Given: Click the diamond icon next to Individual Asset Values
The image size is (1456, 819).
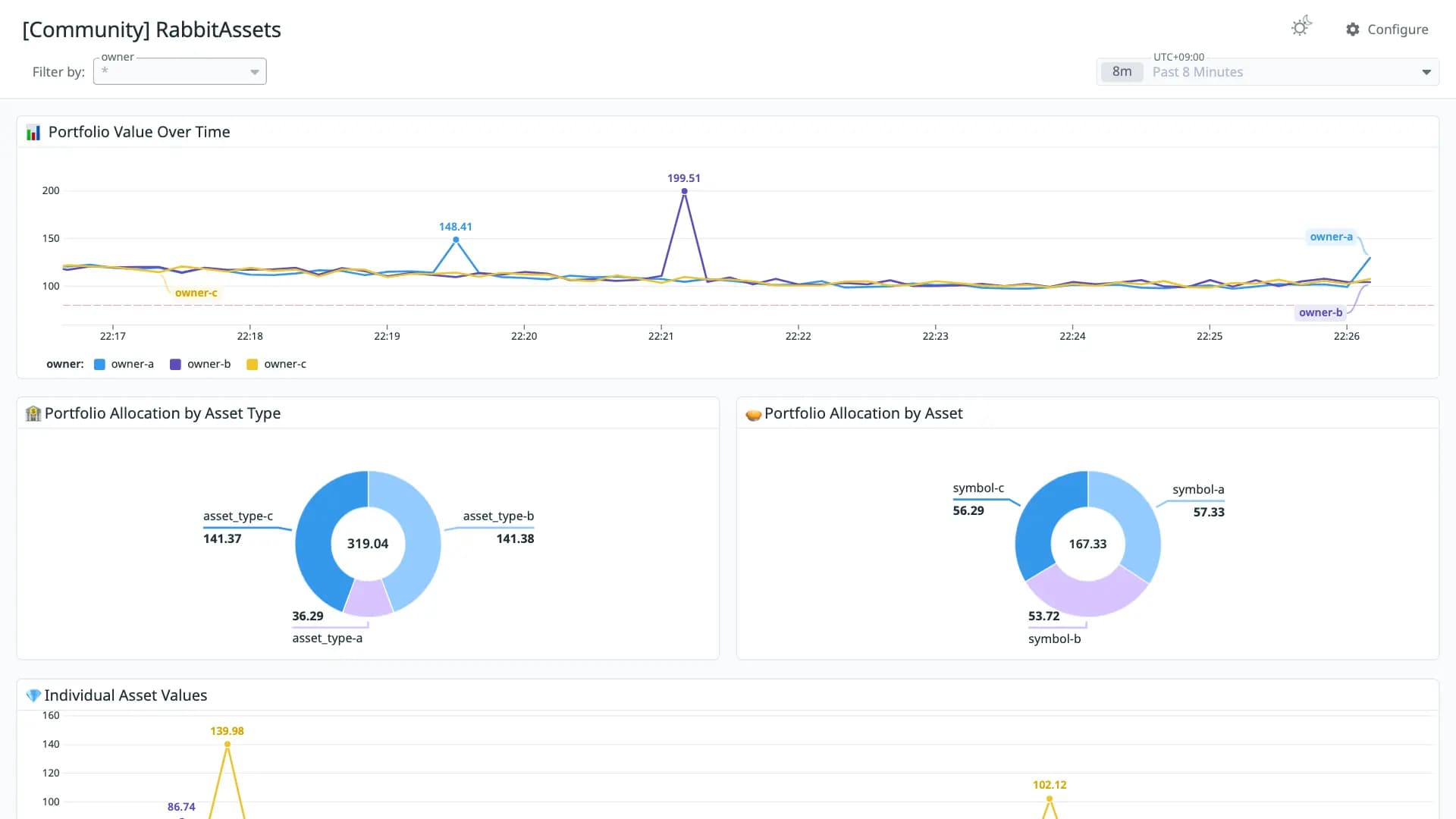Looking at the screenshot, I should [33, 695].
